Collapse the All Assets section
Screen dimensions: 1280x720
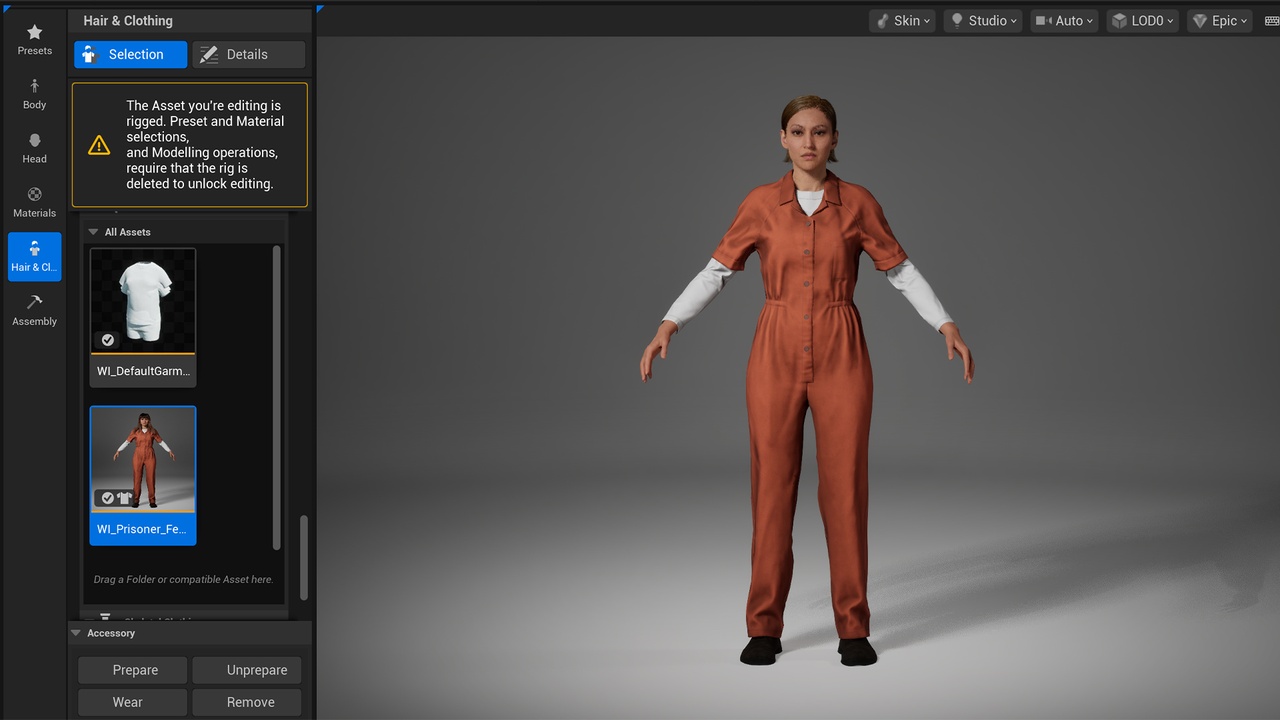[94, 232]
